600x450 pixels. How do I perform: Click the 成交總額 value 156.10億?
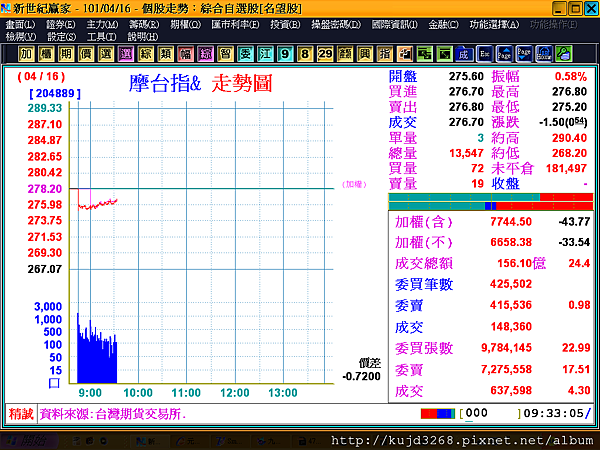(x=521, y=263)
